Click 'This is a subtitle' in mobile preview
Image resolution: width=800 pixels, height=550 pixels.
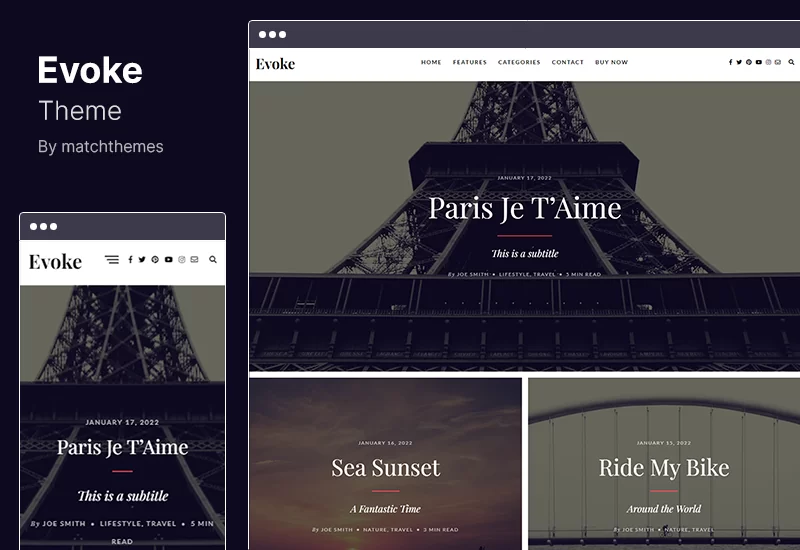pos(122,496)
